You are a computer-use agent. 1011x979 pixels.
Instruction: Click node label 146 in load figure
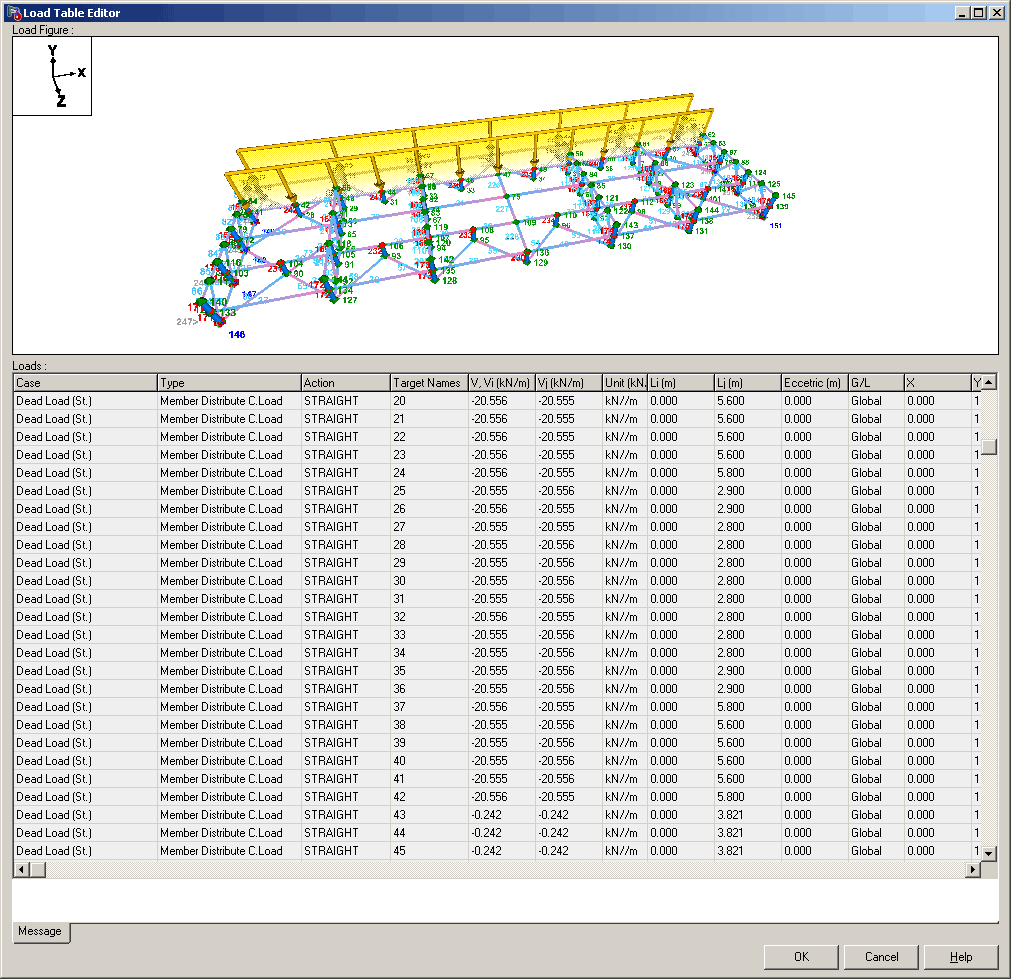click(x=237, y=335)
